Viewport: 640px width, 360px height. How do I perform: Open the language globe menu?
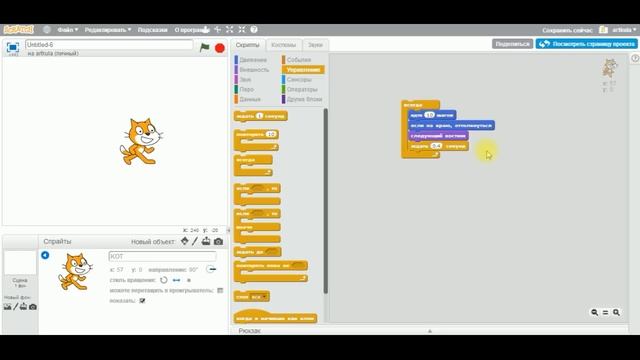[47, 29]
